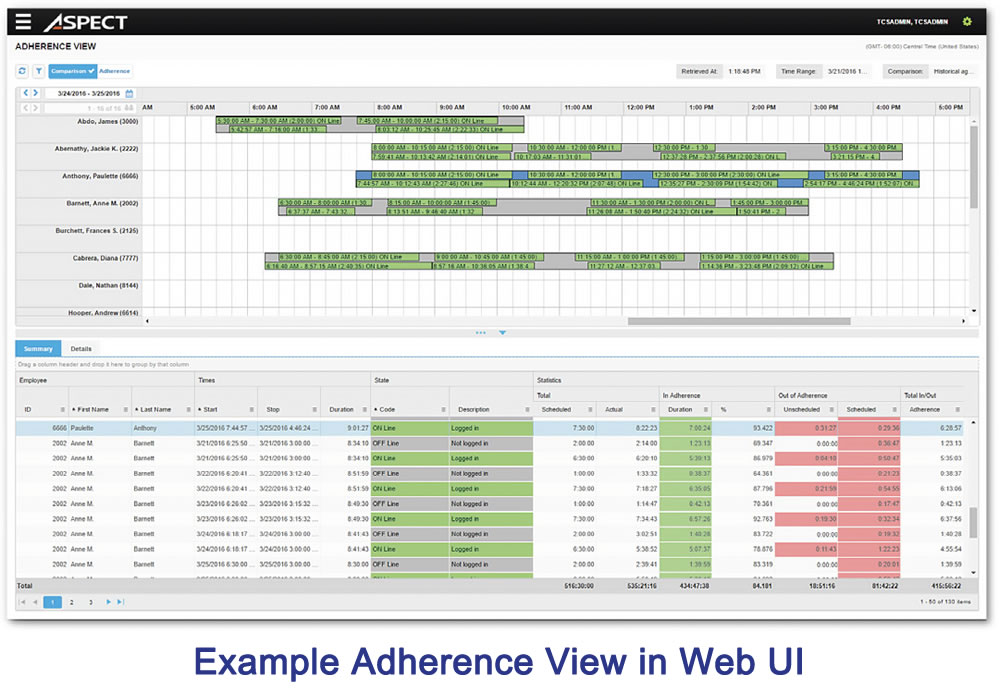The height and width of the screenshot is (700, 1000).
Task: Click the ASPECT logo
Action: [x=86, y=22]
